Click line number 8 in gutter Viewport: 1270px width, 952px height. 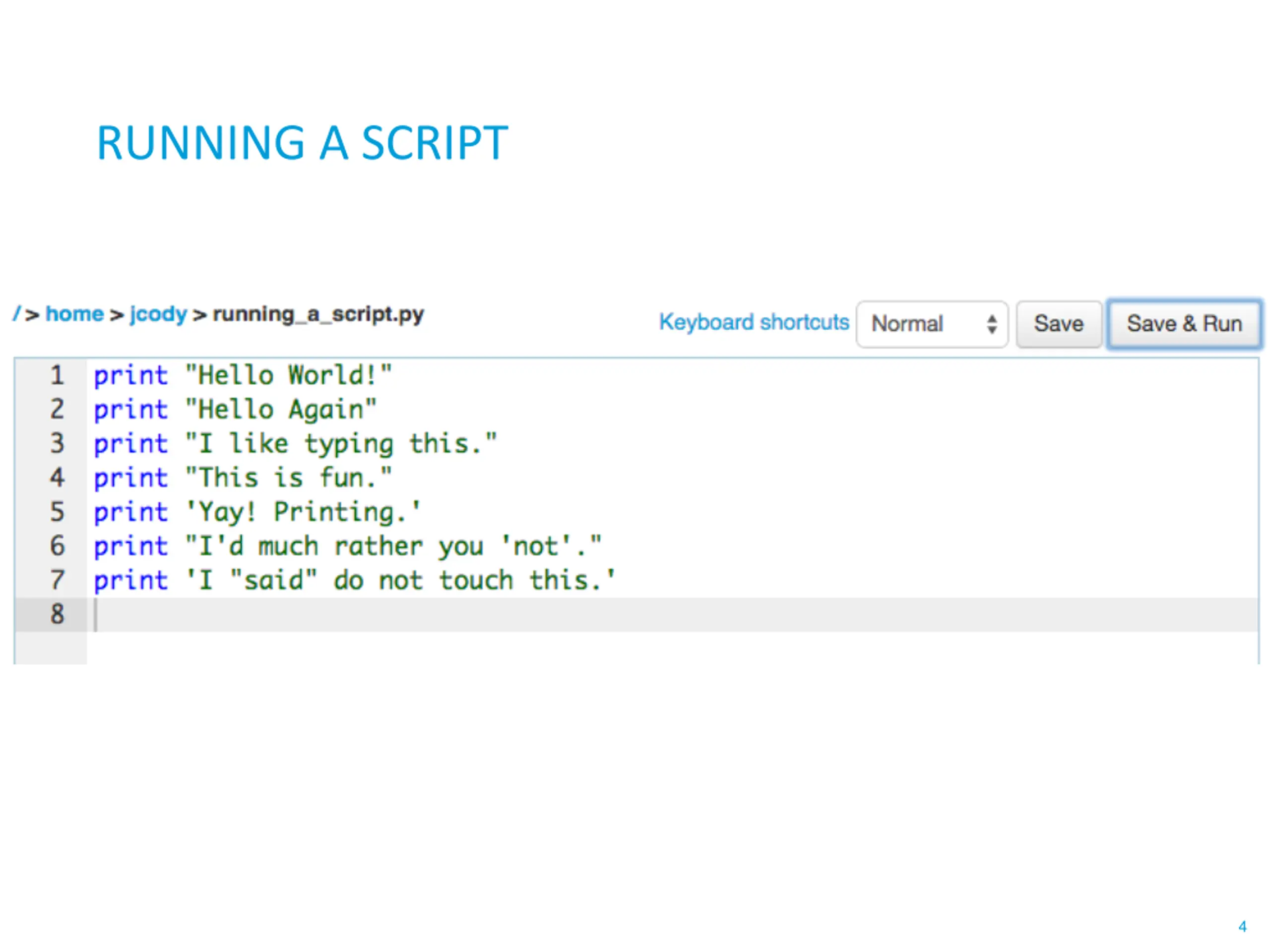57,614
